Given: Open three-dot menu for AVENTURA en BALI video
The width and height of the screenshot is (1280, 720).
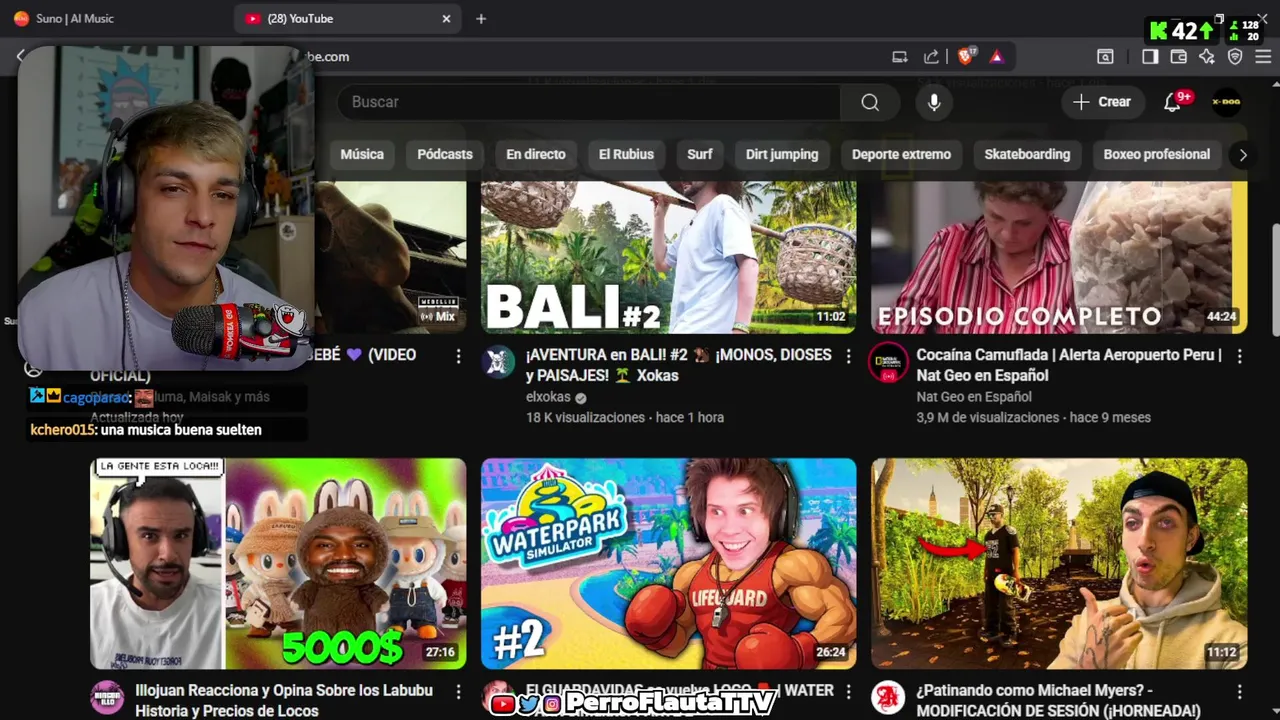Looking at the screenshot, I should coord(848,356).
